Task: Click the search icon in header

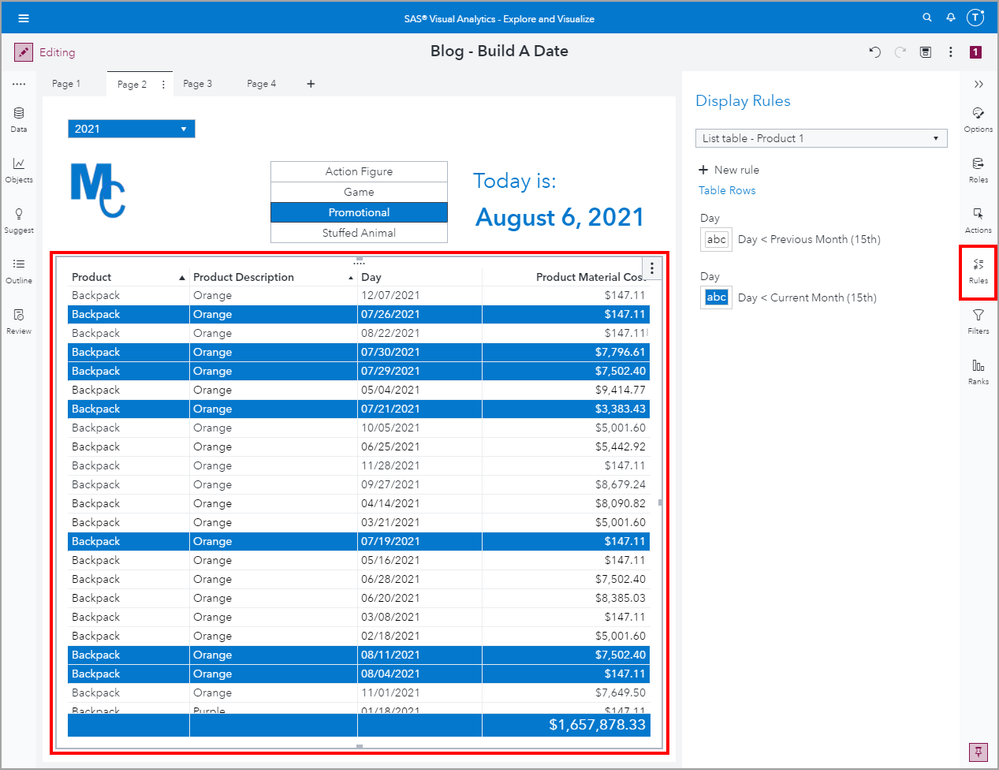Action: [927, 18]
